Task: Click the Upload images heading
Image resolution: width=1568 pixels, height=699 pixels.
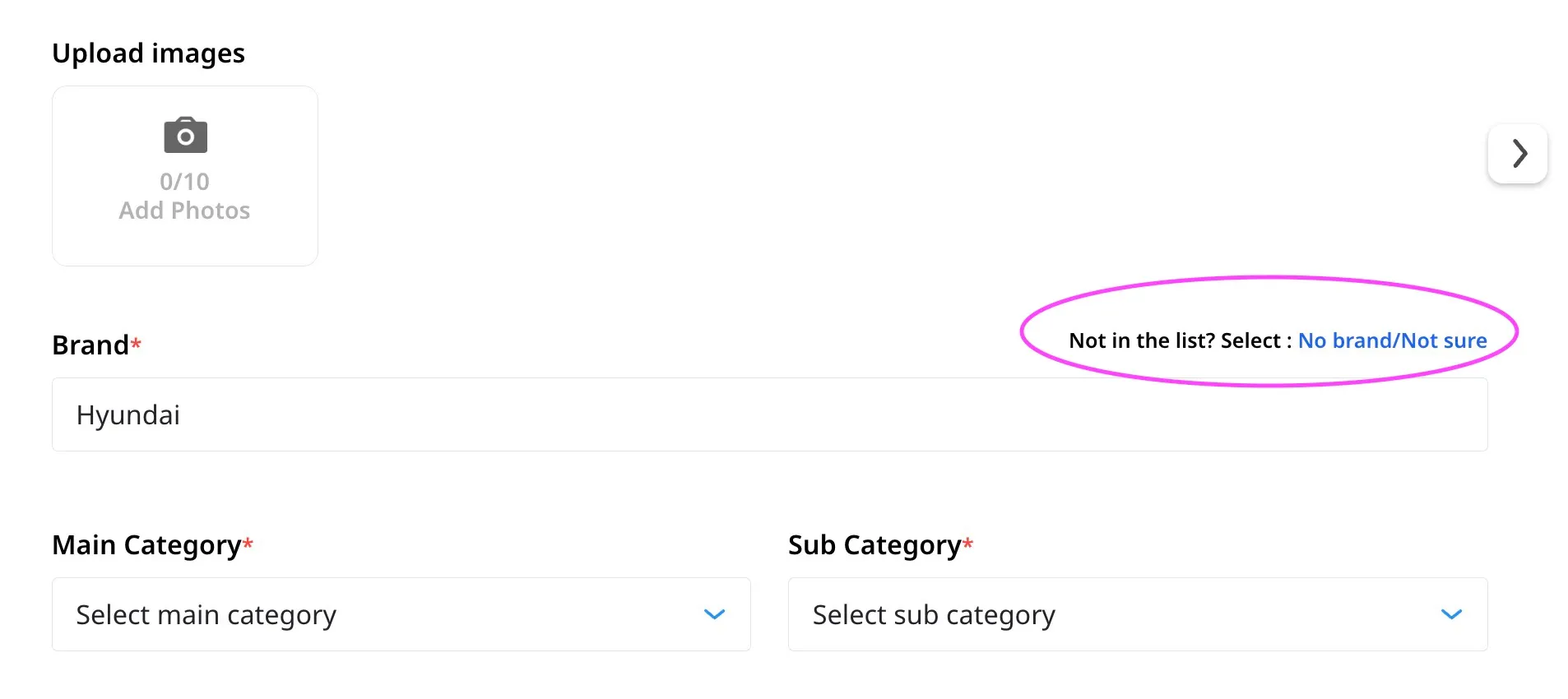Action: (x=148, y=53)
